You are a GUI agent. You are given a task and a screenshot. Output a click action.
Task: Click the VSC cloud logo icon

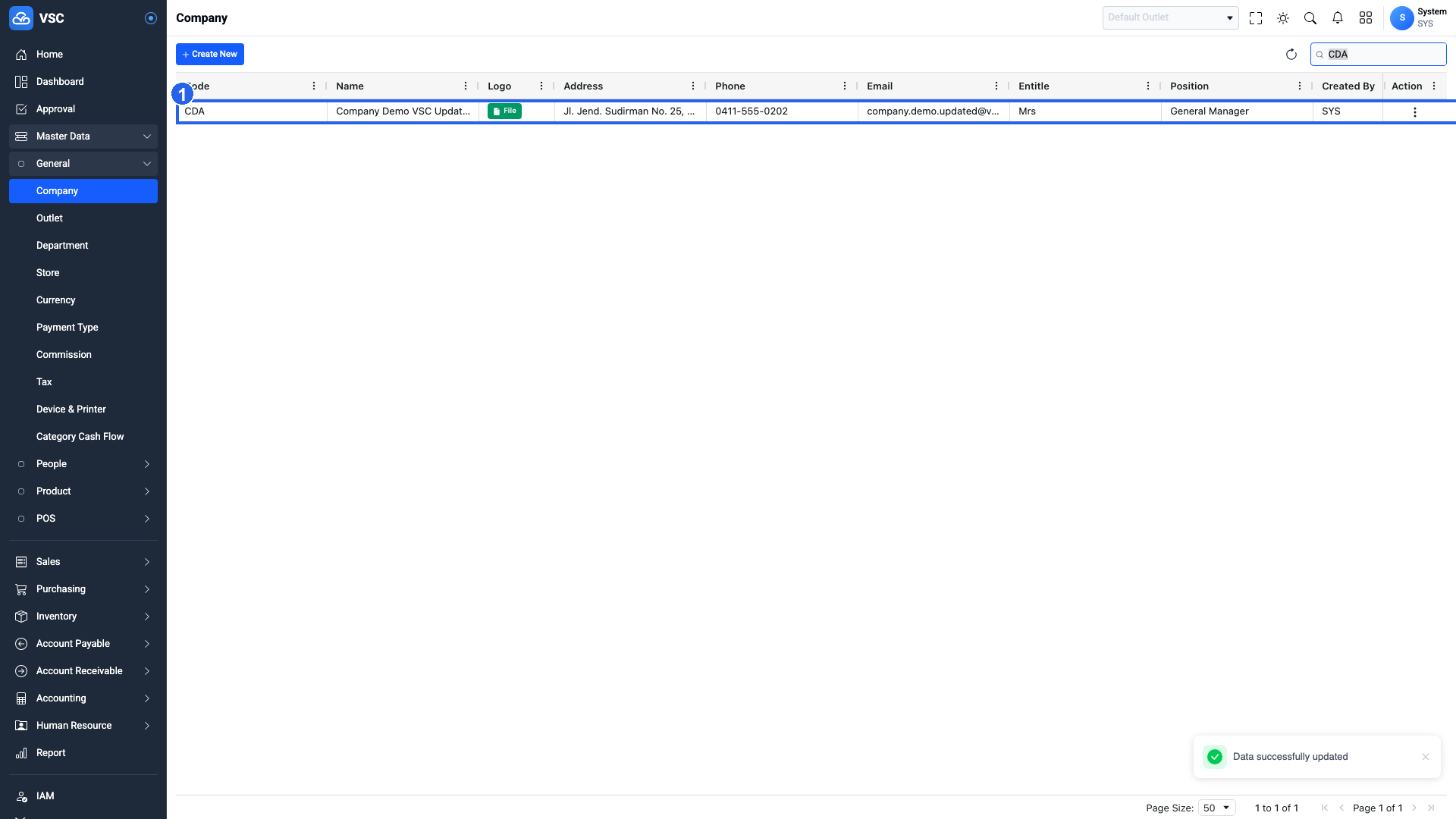point(21,18)
